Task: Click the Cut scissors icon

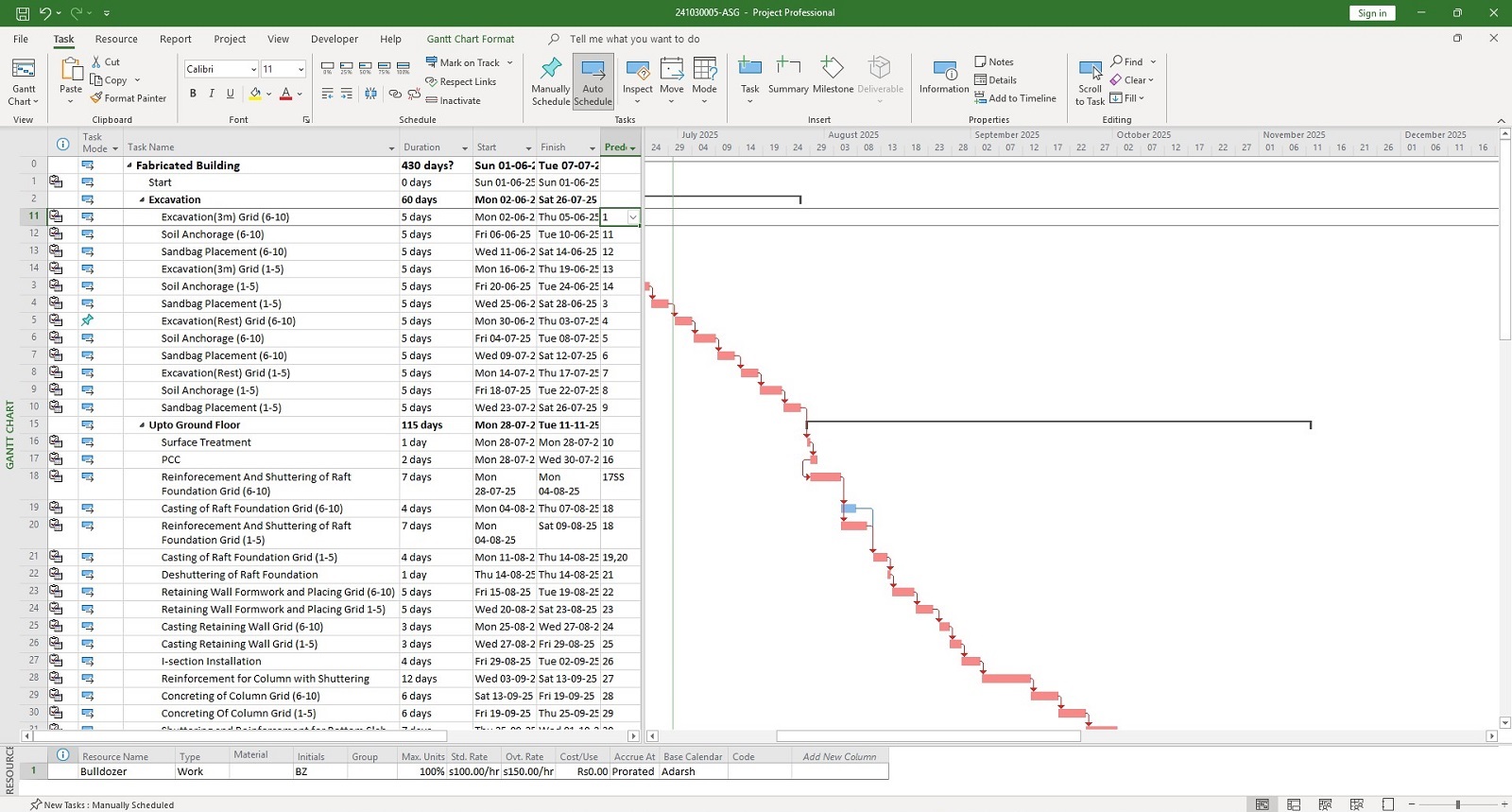Action: pos(96,61)
